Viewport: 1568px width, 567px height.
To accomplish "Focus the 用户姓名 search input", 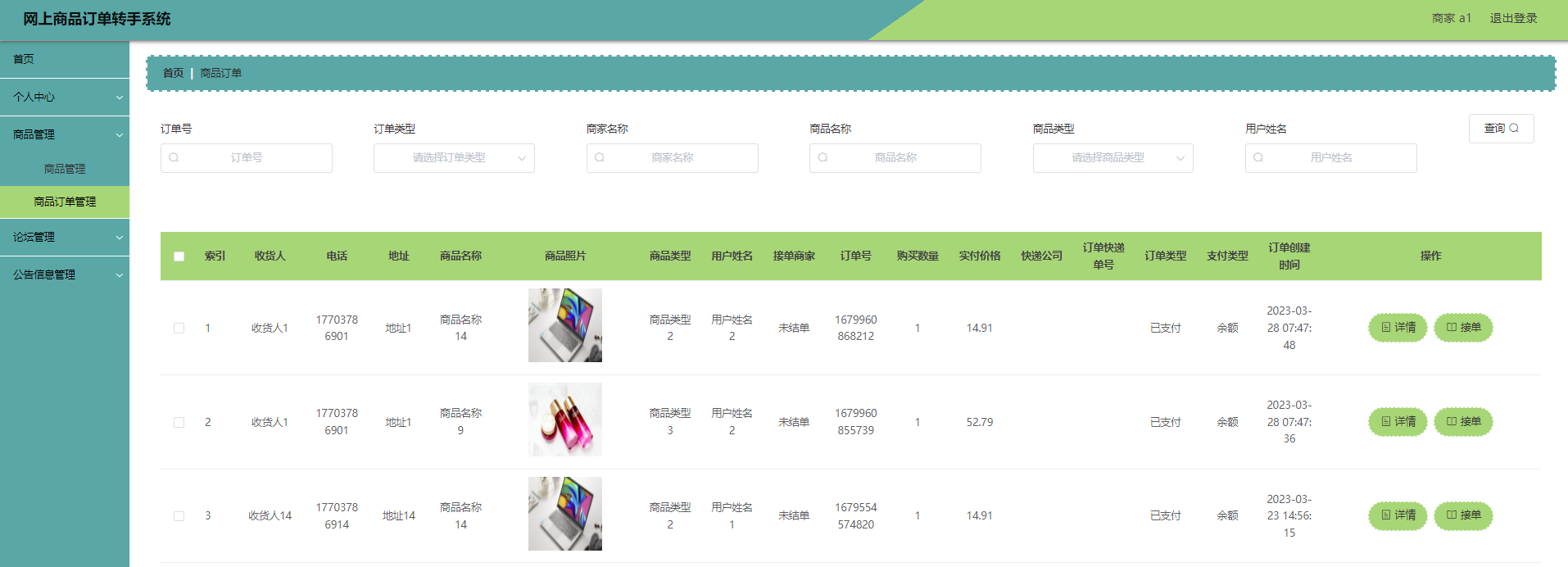I will pos(1331,158).
